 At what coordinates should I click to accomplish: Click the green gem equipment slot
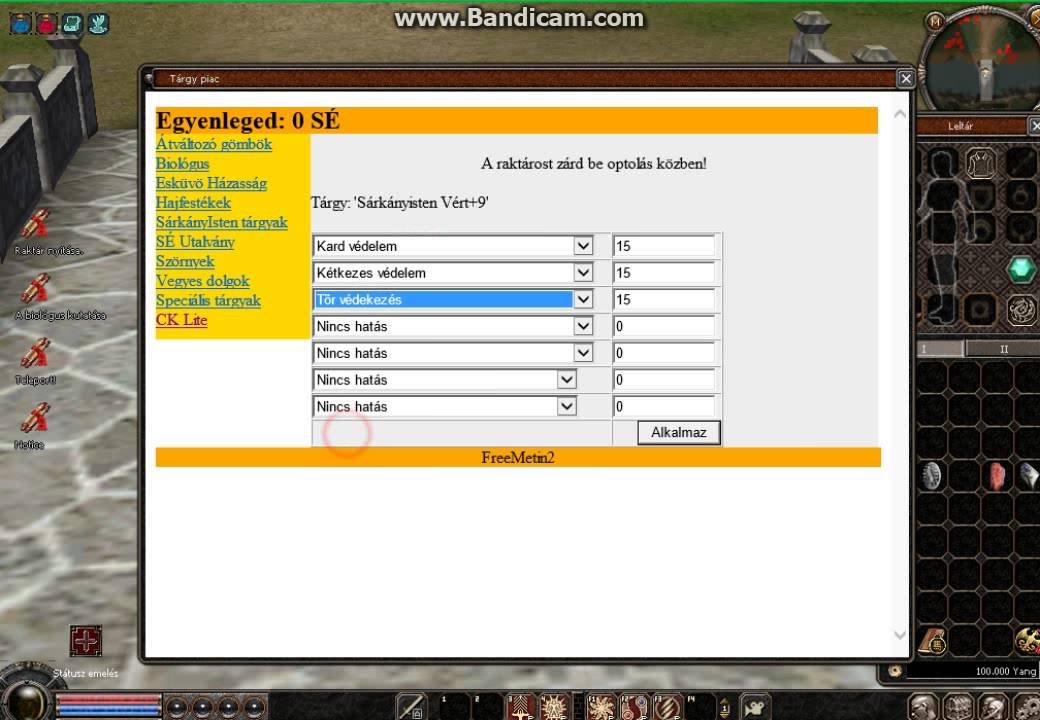point(1021,270)
